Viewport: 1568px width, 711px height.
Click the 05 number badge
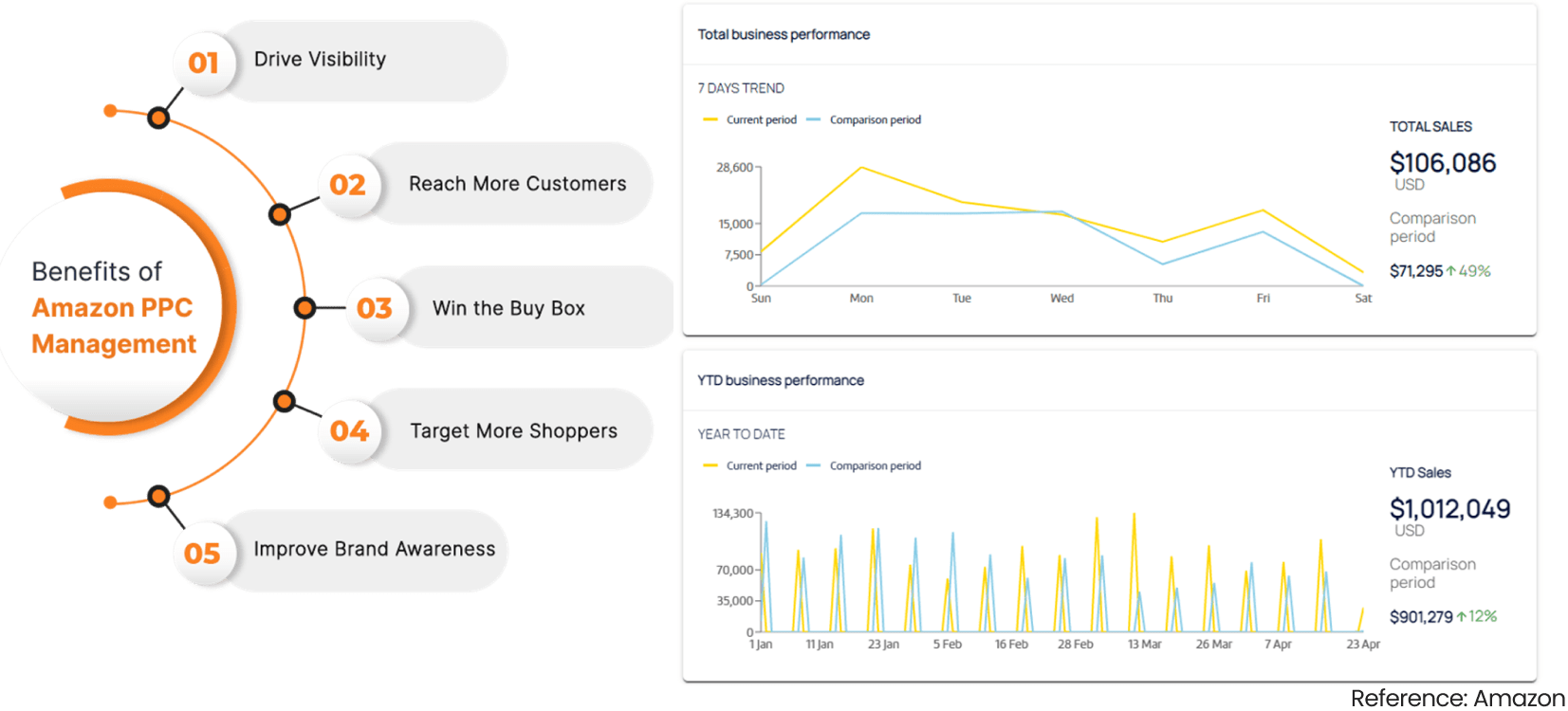pos(203,554)
